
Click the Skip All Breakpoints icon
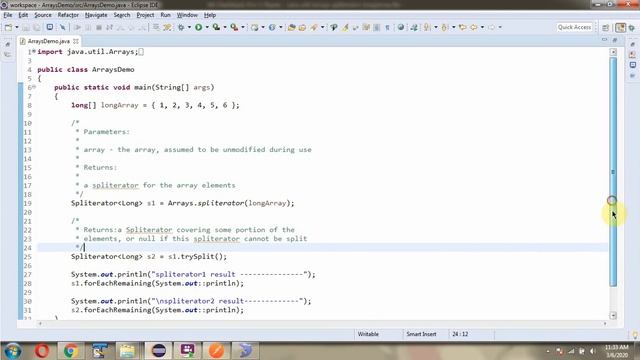(x=62, y=27)
